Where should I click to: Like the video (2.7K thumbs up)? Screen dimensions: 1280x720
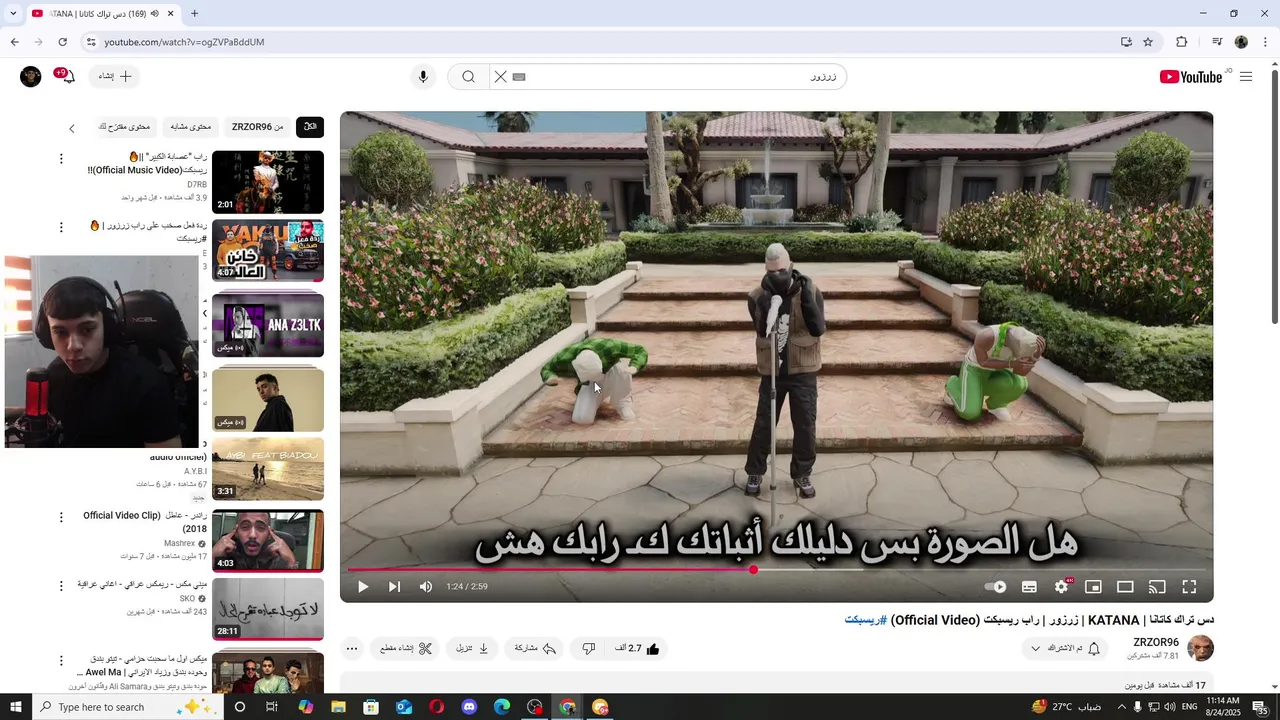[637, 648]
